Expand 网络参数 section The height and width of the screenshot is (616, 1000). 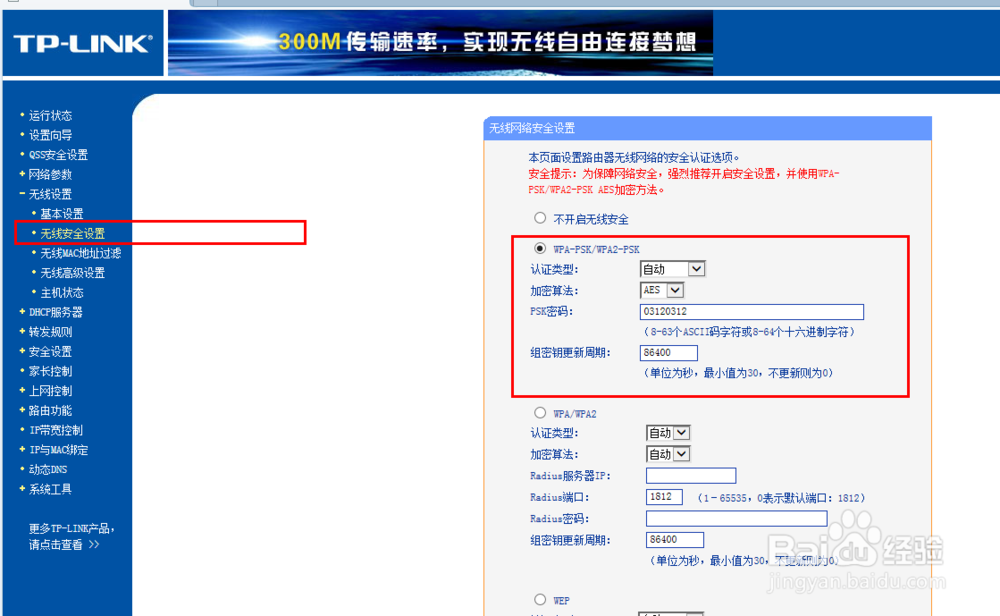pos(50,175)
